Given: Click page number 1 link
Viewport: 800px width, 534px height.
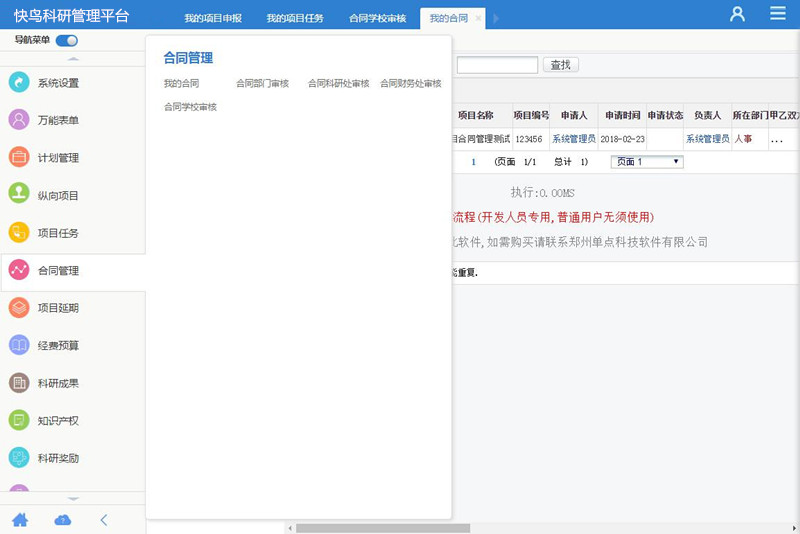Looking at the screenshot, I should pyautogui.click(x=473, y=162).
